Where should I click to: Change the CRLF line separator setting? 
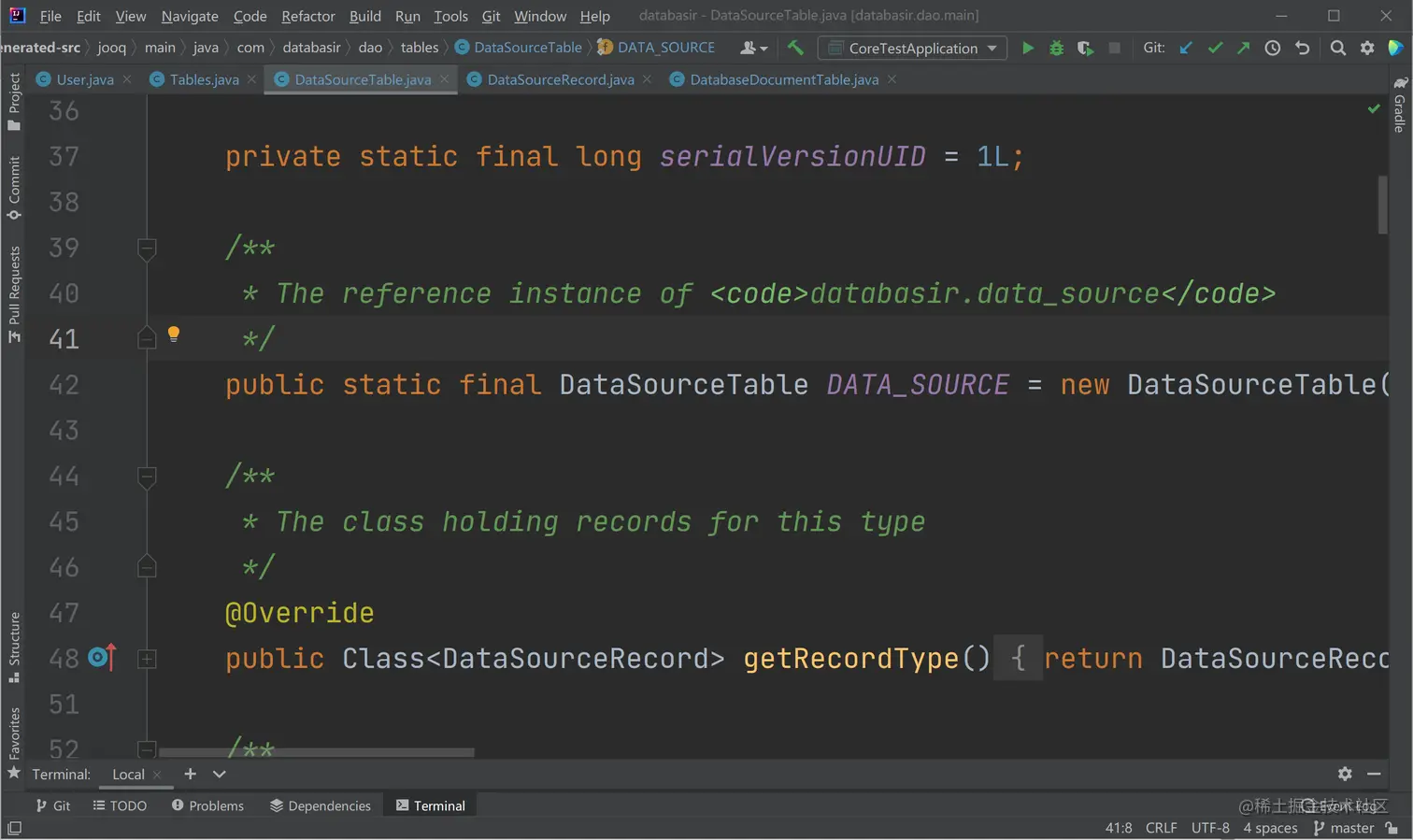[1162, 828]
